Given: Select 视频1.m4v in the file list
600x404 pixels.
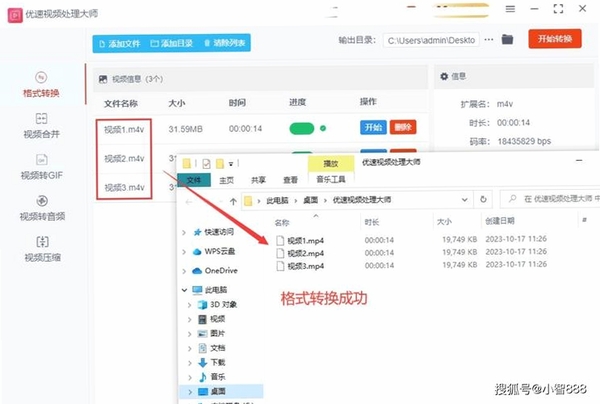Looking at the screenshot, I should point(124,130).
